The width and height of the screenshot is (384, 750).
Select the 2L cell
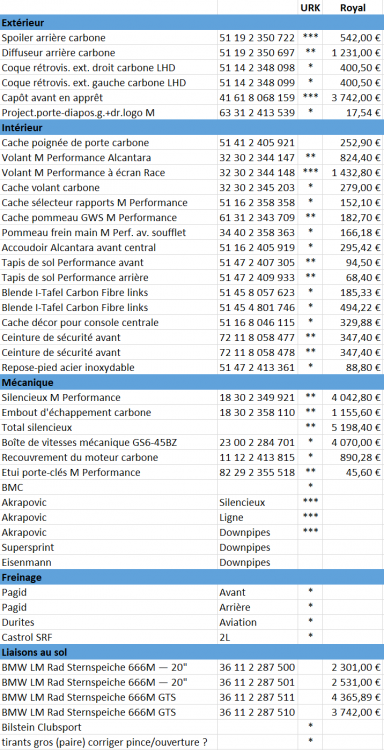(x=258, y=638)
